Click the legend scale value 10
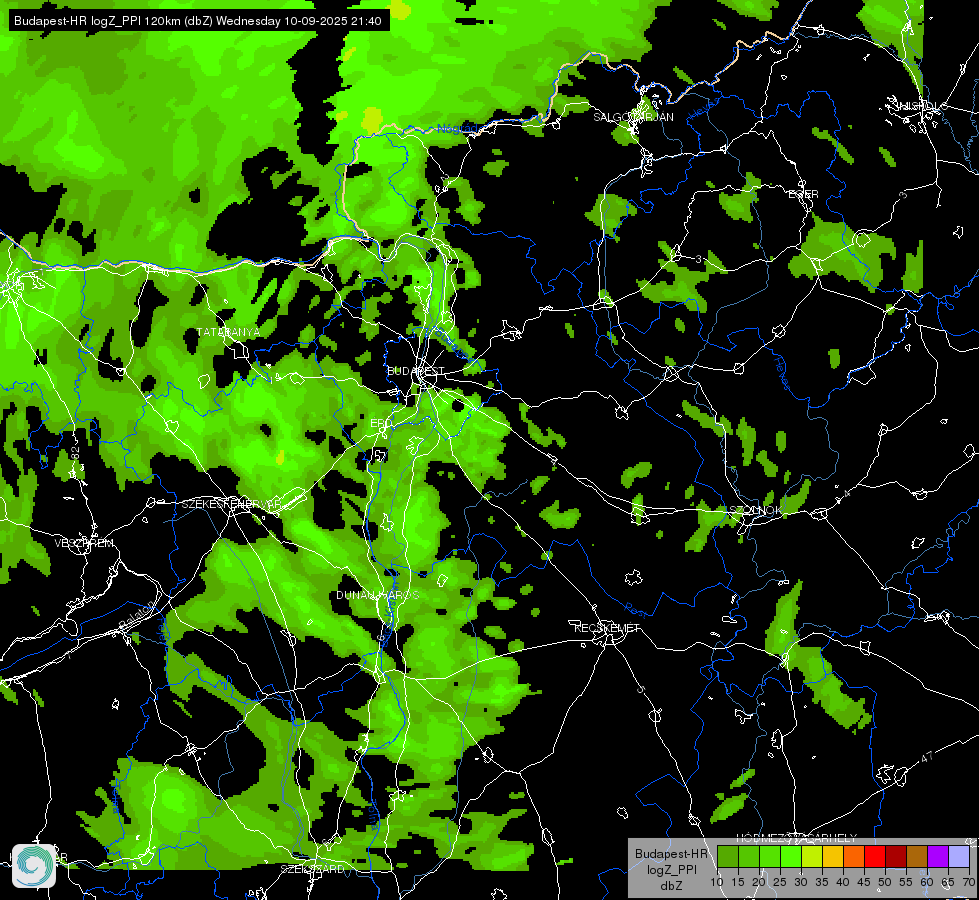 point(717,882)
